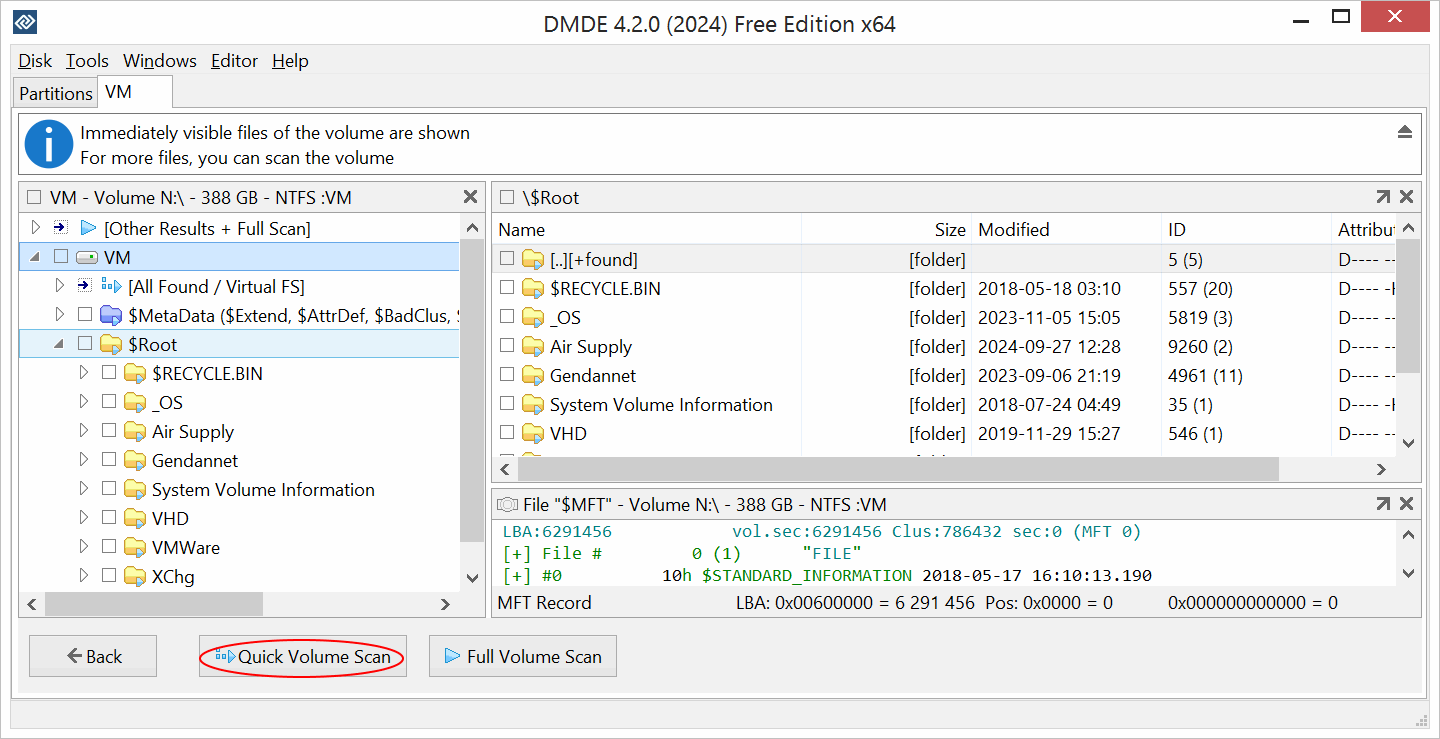This screenshot has width=1440, height=739.
Task: Check the $RECYCLE.BIN checkbox in file list
Action: click(507, 288)
